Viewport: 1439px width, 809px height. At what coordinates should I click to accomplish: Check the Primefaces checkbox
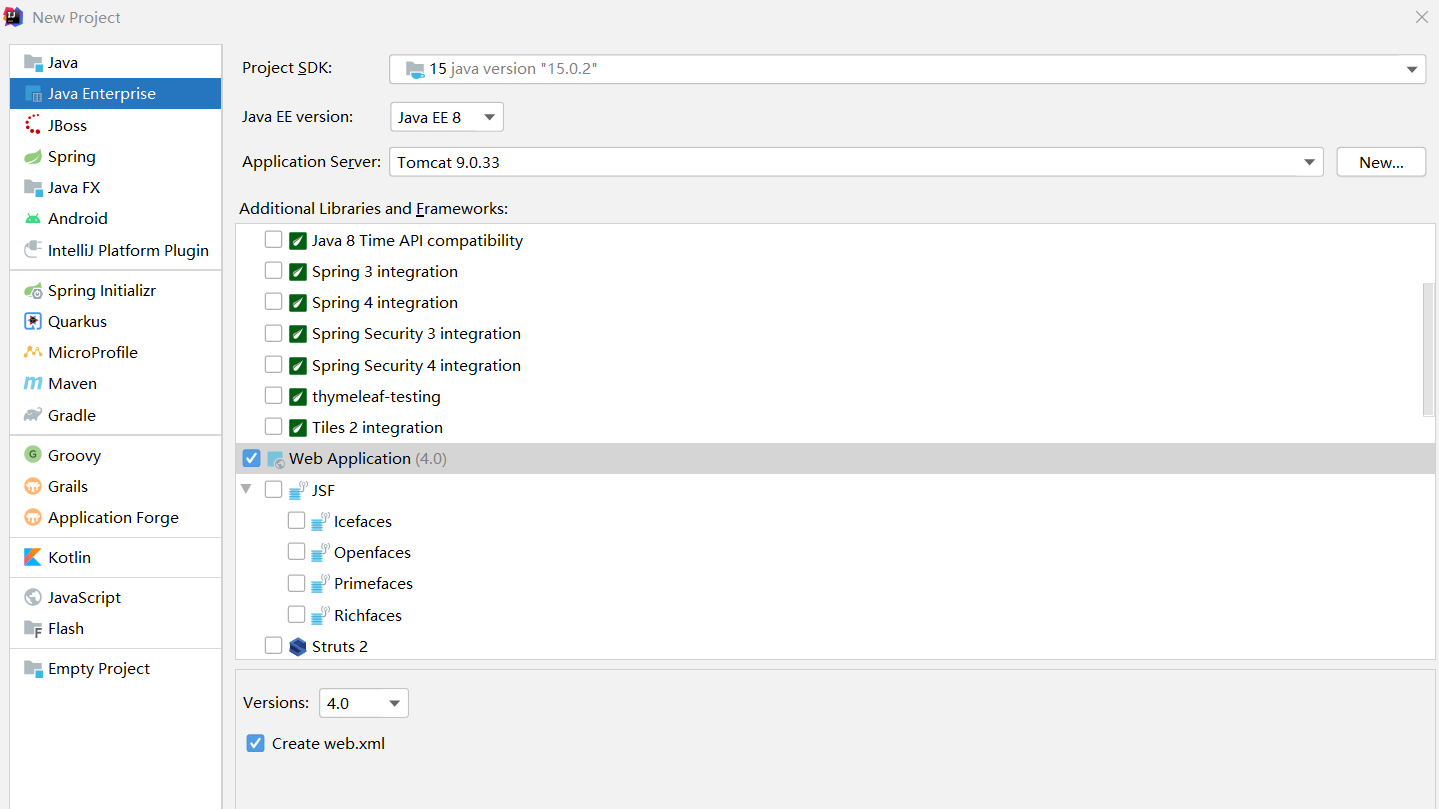[296, 583]
